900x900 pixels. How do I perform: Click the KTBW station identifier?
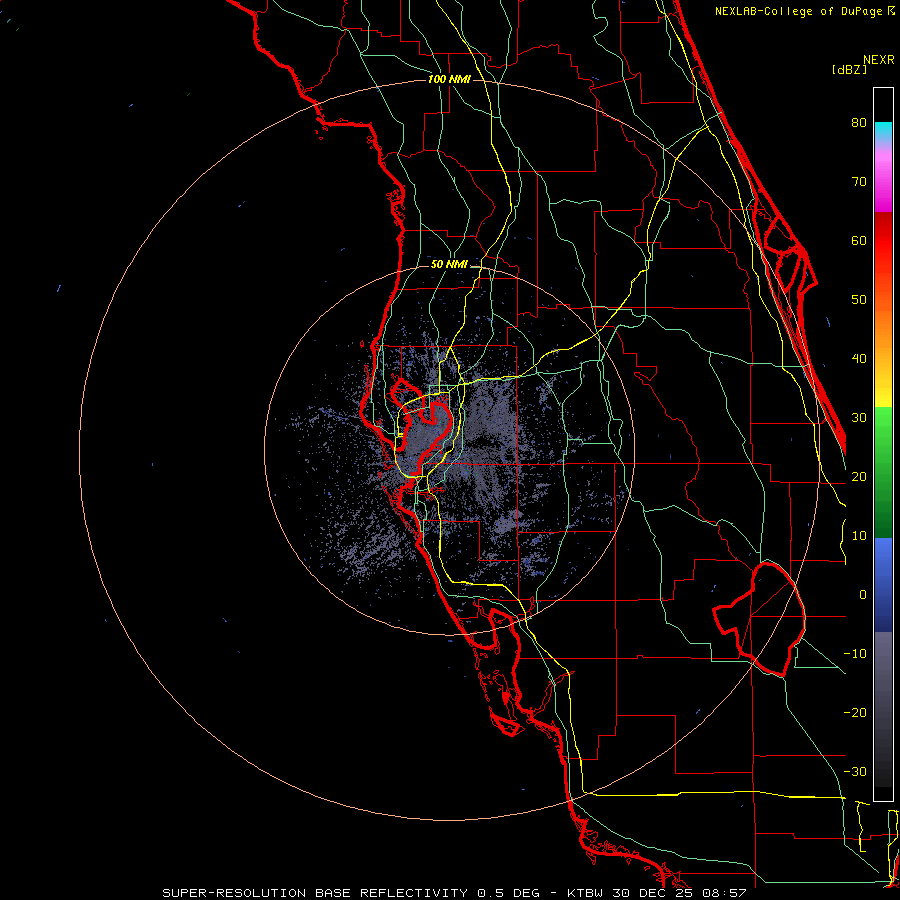(x=585, y=893)
